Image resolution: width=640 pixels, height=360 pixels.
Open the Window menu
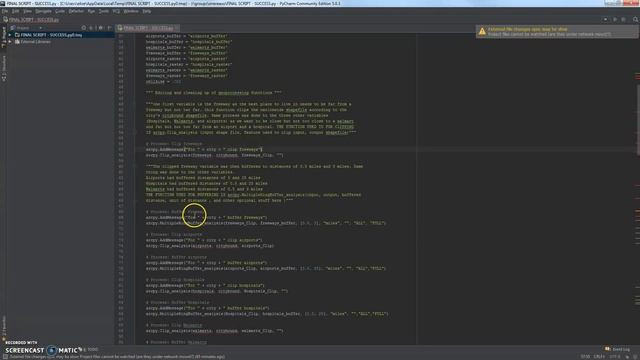(131, 11)
